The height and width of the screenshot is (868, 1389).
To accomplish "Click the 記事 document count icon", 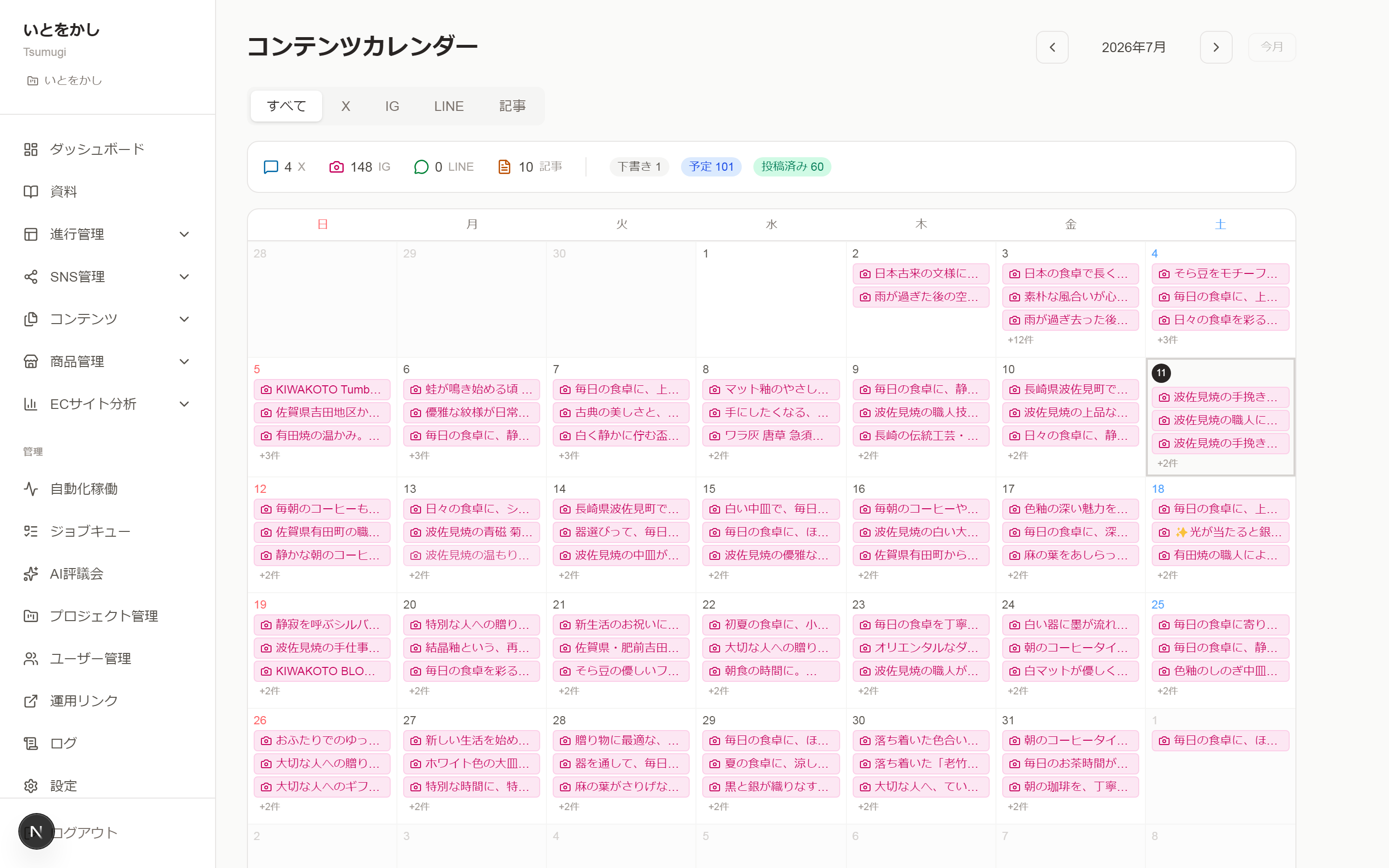I will [504, 167].
